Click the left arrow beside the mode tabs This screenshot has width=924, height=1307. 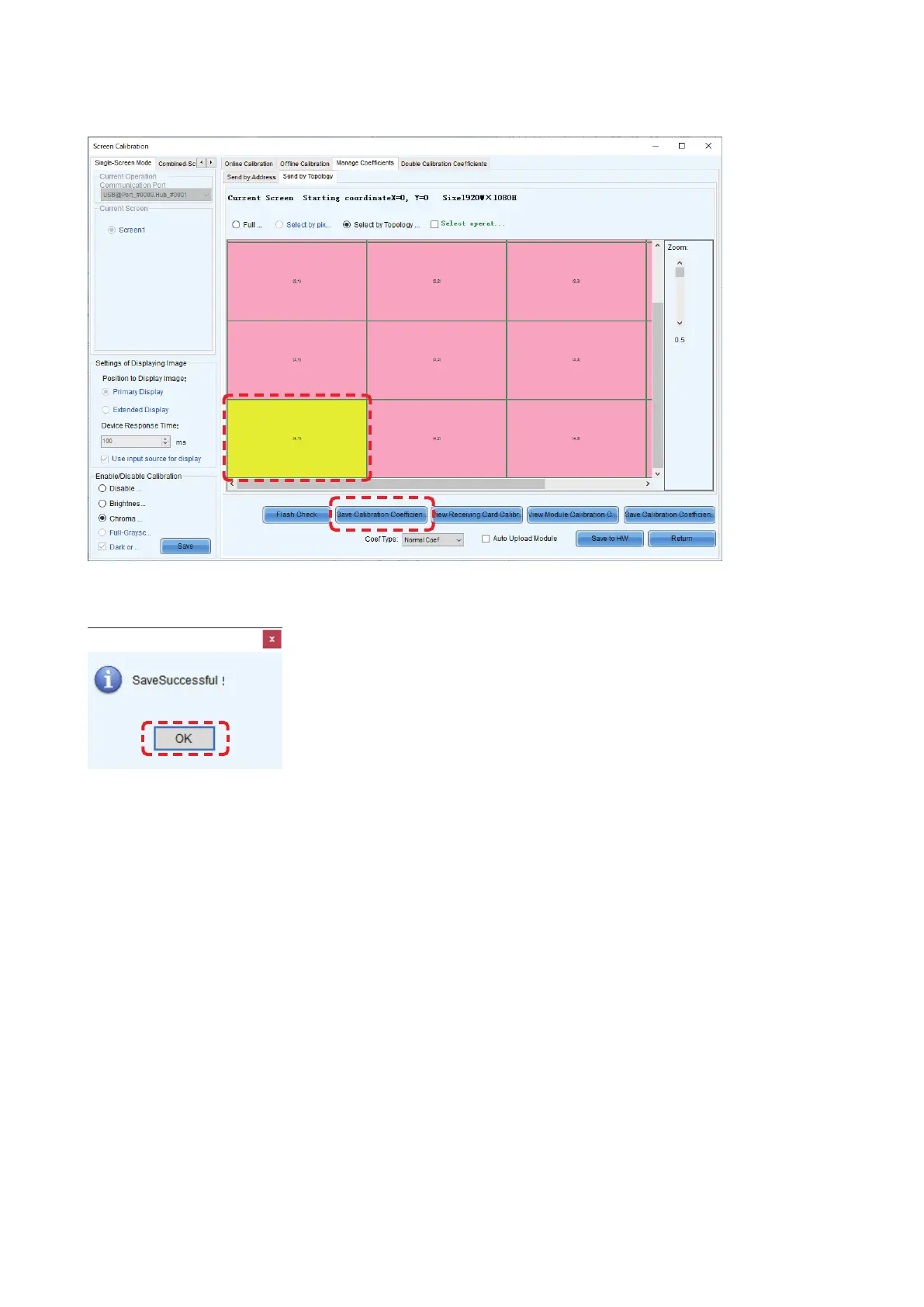(202, 163)
